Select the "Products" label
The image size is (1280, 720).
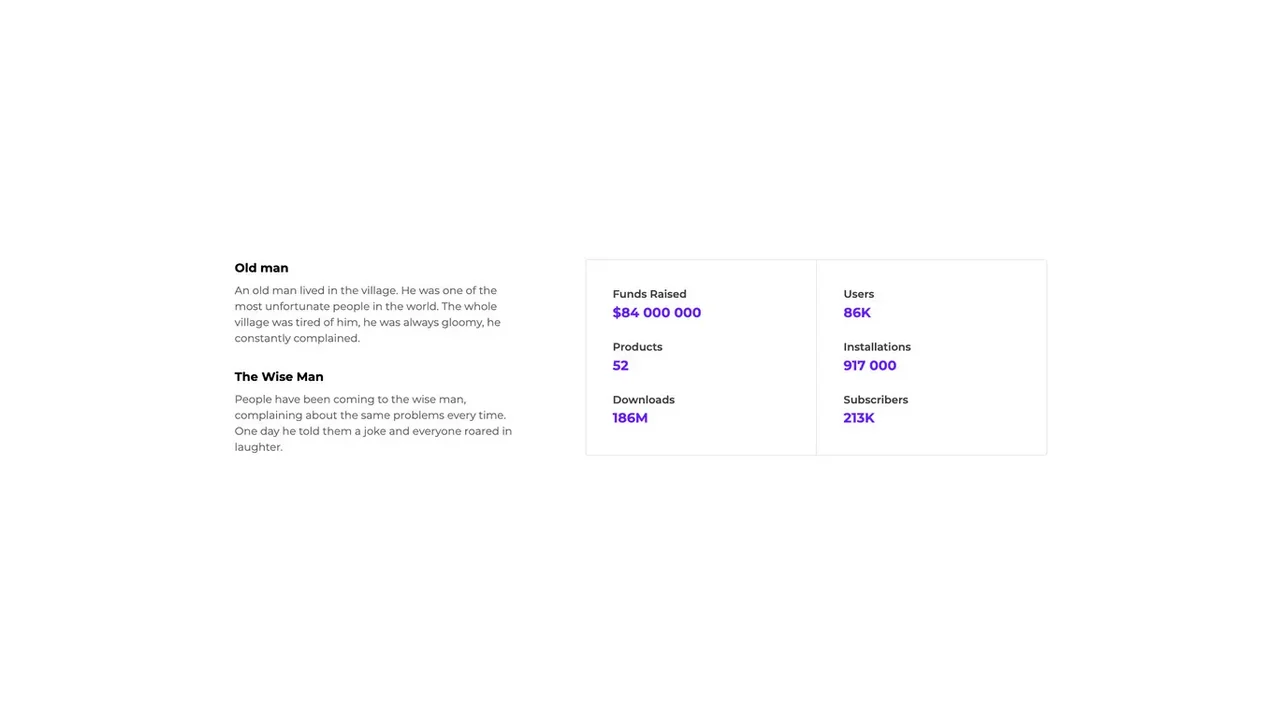[637, 347]
